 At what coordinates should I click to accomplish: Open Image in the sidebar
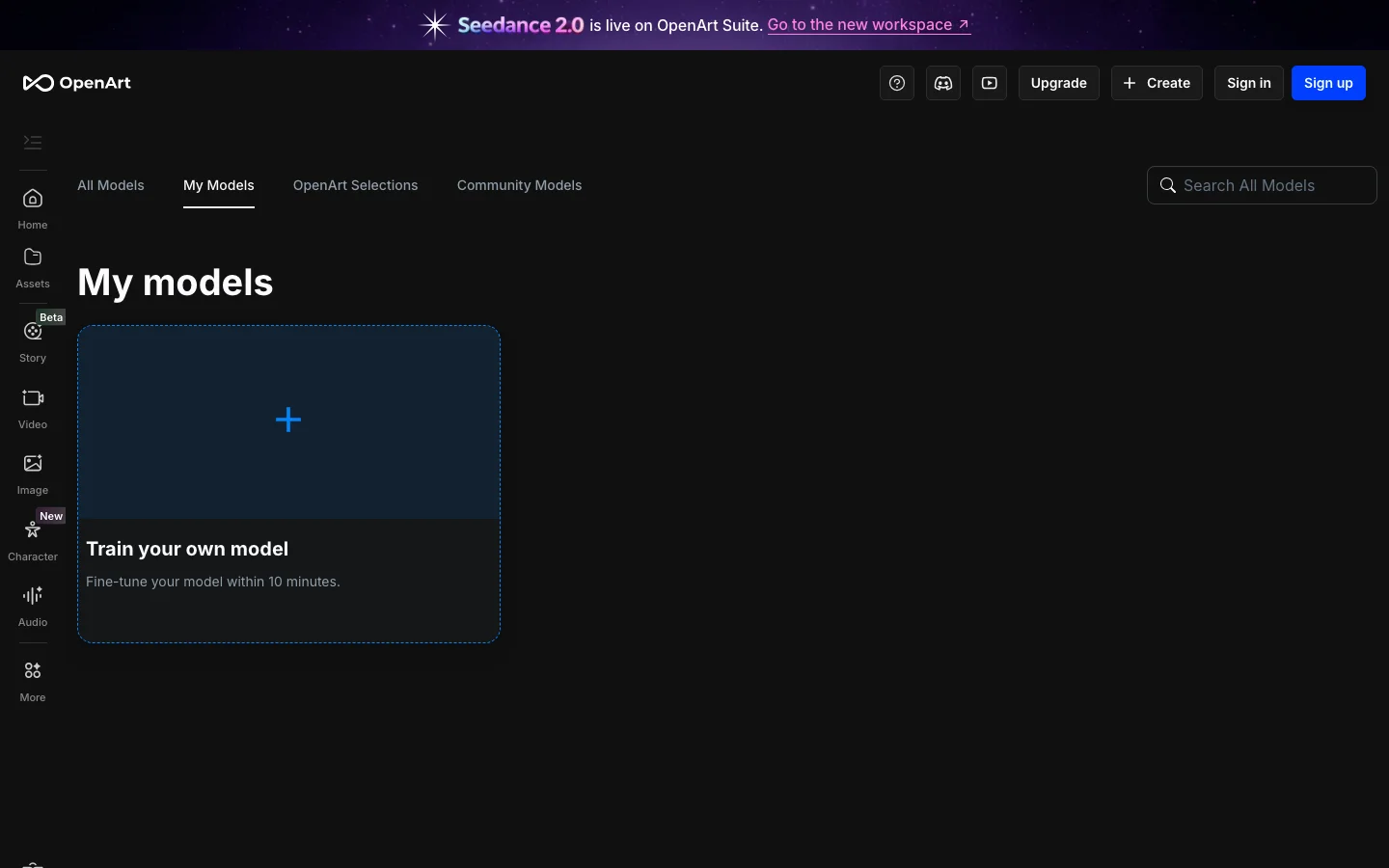coord(33,475)
